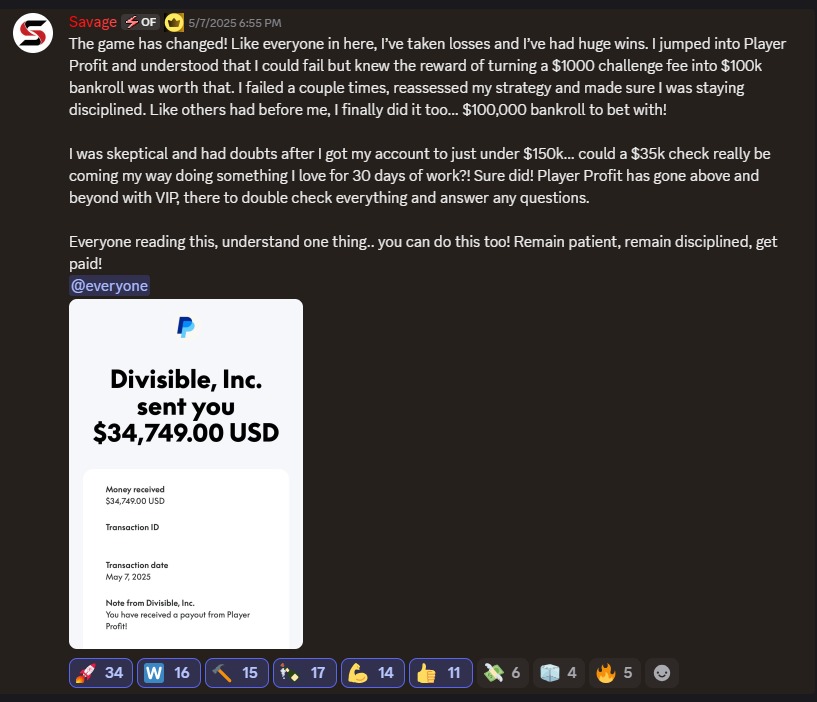Click the 5/7/2025 6:55 PM timestamp
This screenshot has height=702, width=817.
click(234, 23)
